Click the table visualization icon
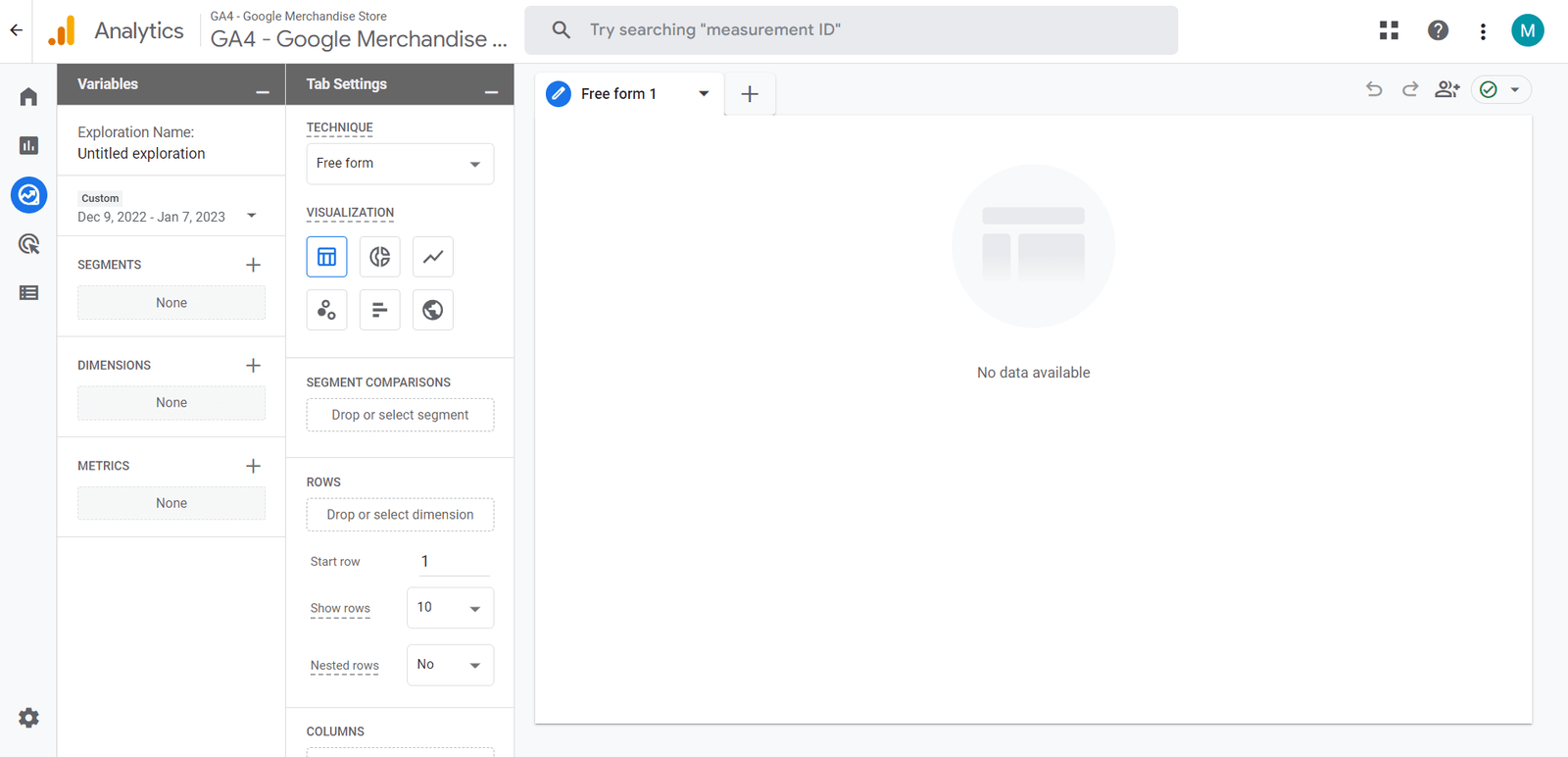1568x757 pixels. point(326,257)
